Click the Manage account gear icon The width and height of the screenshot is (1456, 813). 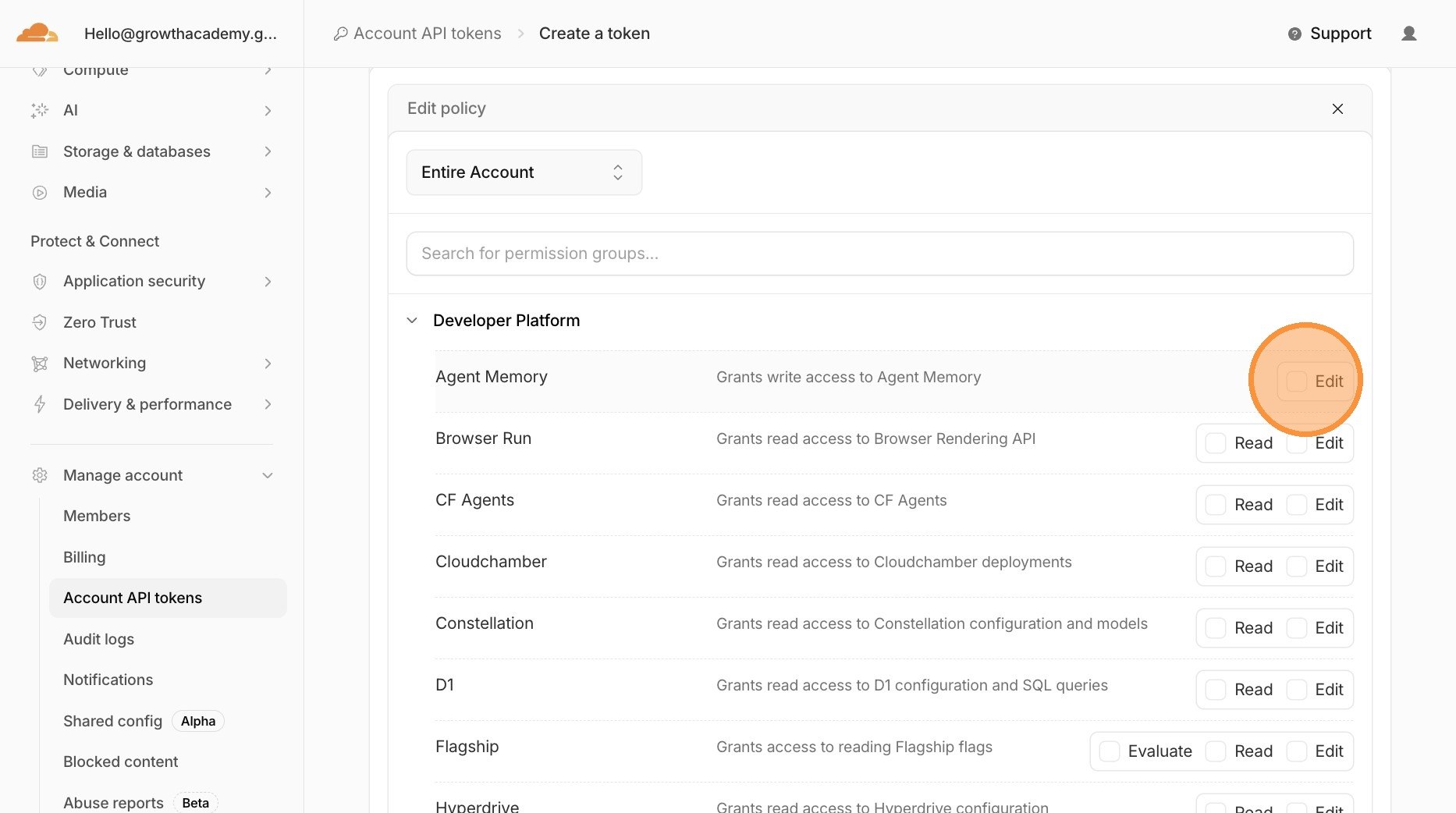click(40, 475)
